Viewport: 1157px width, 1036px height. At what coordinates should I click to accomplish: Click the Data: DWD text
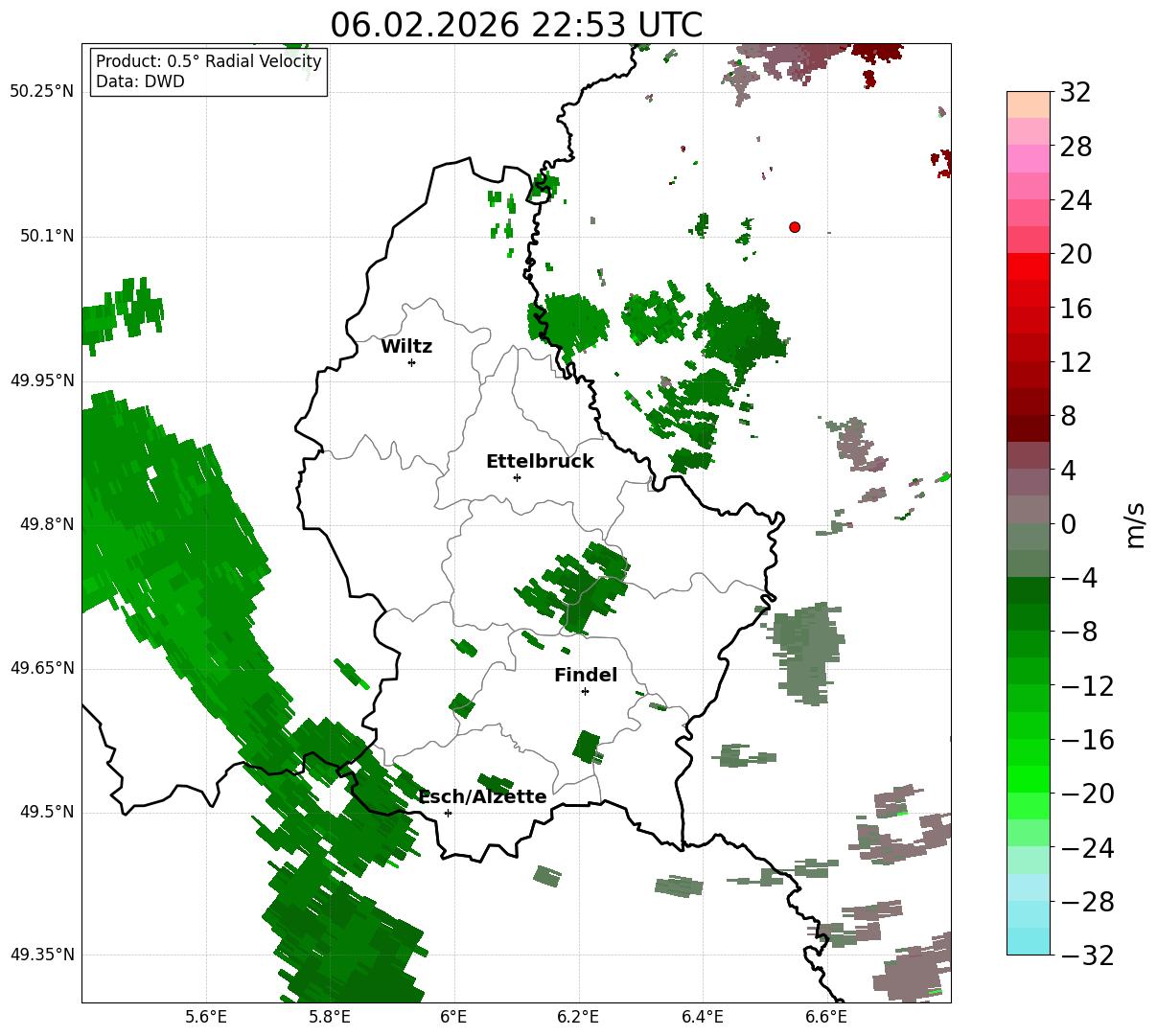click(140, 81)
